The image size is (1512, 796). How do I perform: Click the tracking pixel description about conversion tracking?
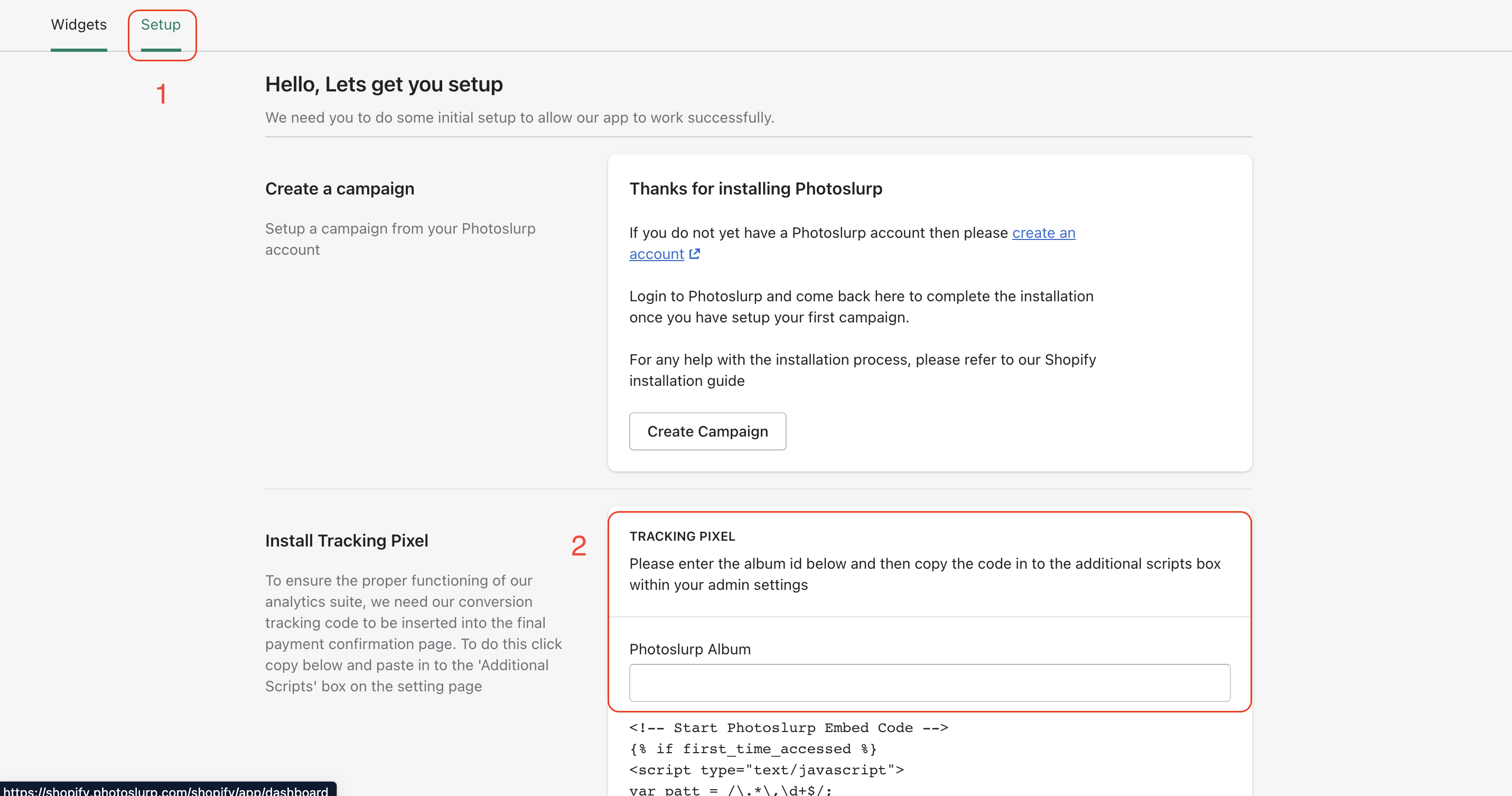pyautogui.click(x=413, y=633)
